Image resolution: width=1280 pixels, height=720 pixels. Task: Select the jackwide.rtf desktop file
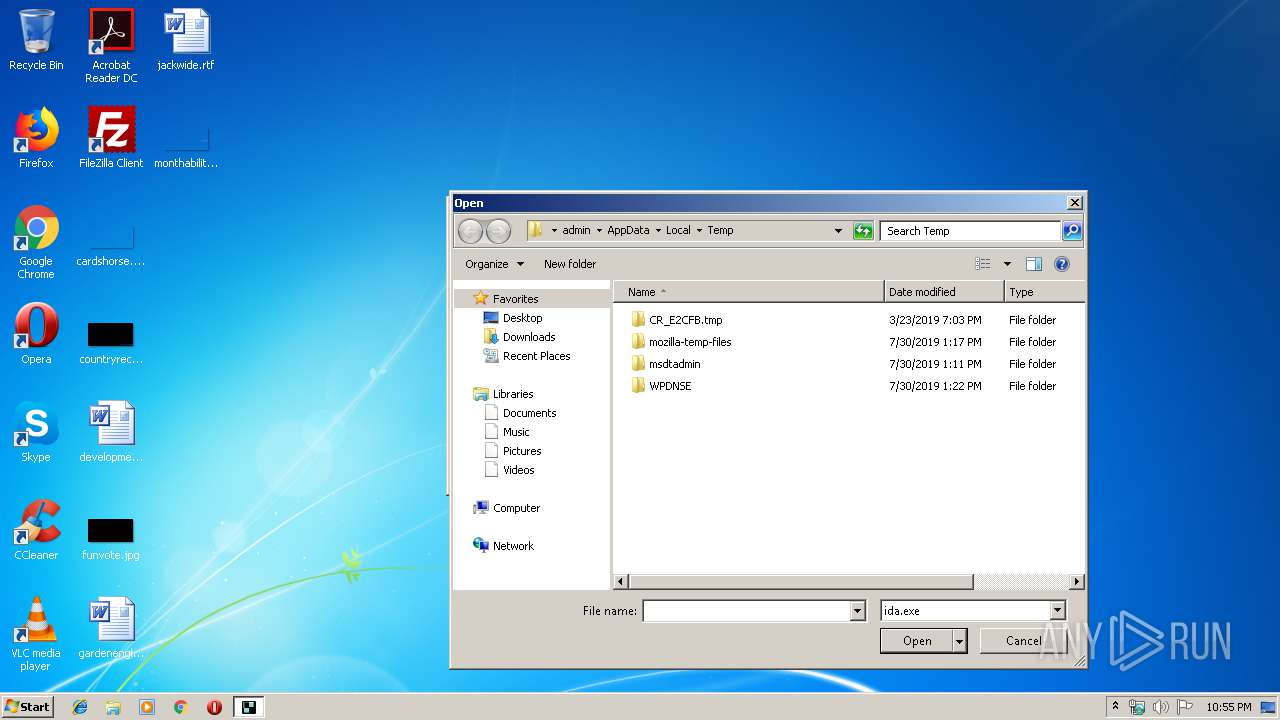(186, 40)
